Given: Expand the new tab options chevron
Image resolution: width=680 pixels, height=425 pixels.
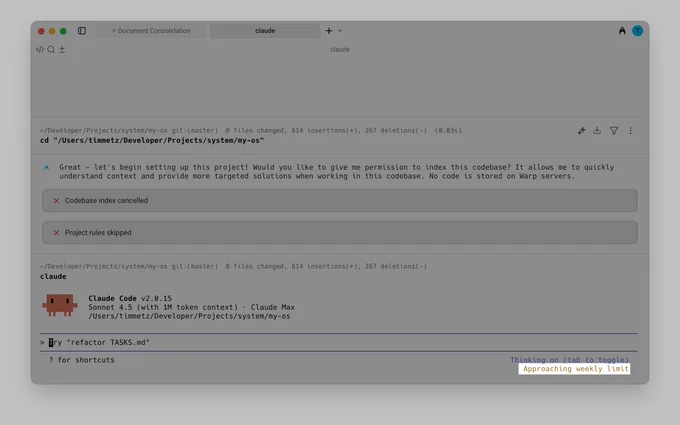Looking at the screenshot, I should coord(340,31).
